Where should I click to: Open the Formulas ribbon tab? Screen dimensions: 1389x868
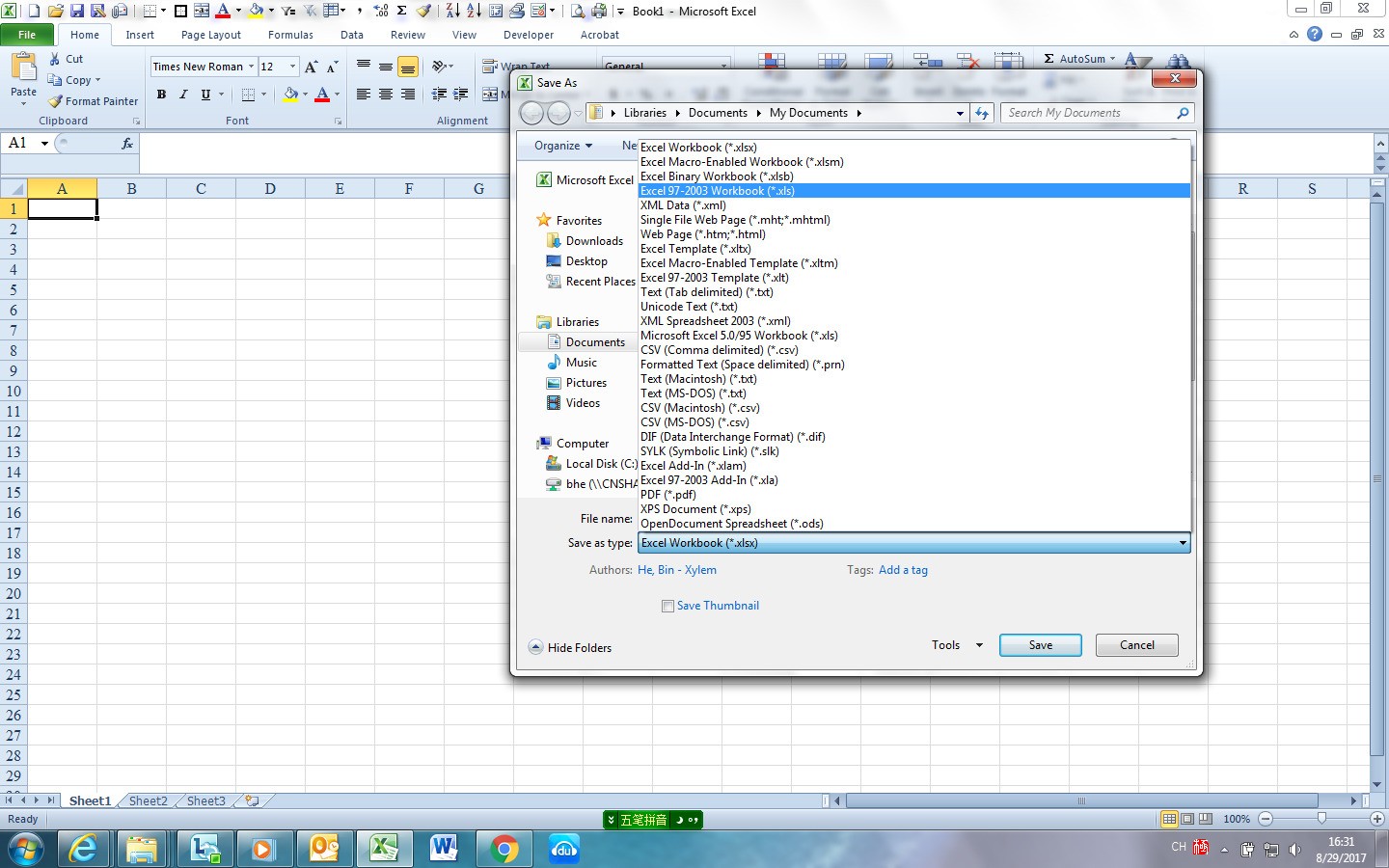pos(290,35)
